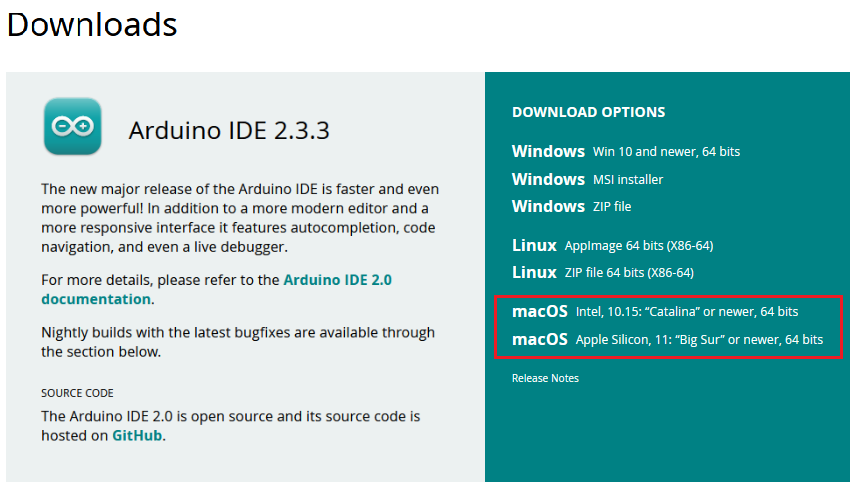Download macOS Intel Catalina version

[655, 312]
